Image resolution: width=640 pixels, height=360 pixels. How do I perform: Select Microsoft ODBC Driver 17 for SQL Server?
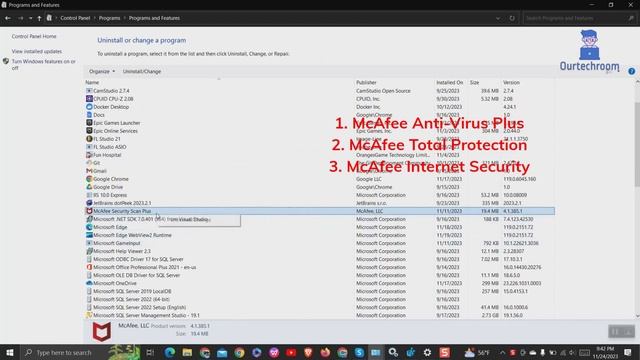(x=320, y=259)
